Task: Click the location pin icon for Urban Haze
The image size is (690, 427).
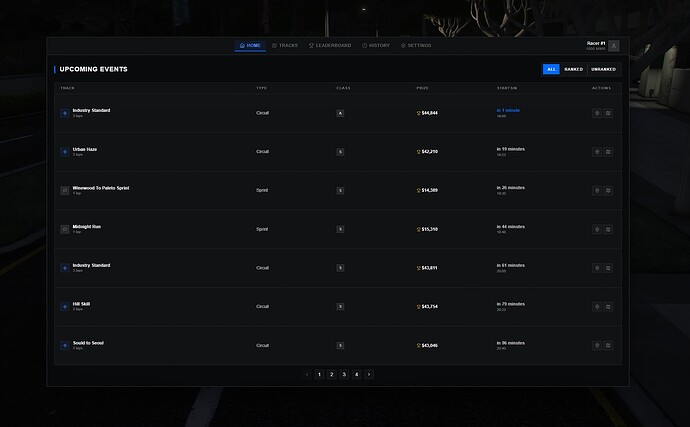Action: coord(597,152)
